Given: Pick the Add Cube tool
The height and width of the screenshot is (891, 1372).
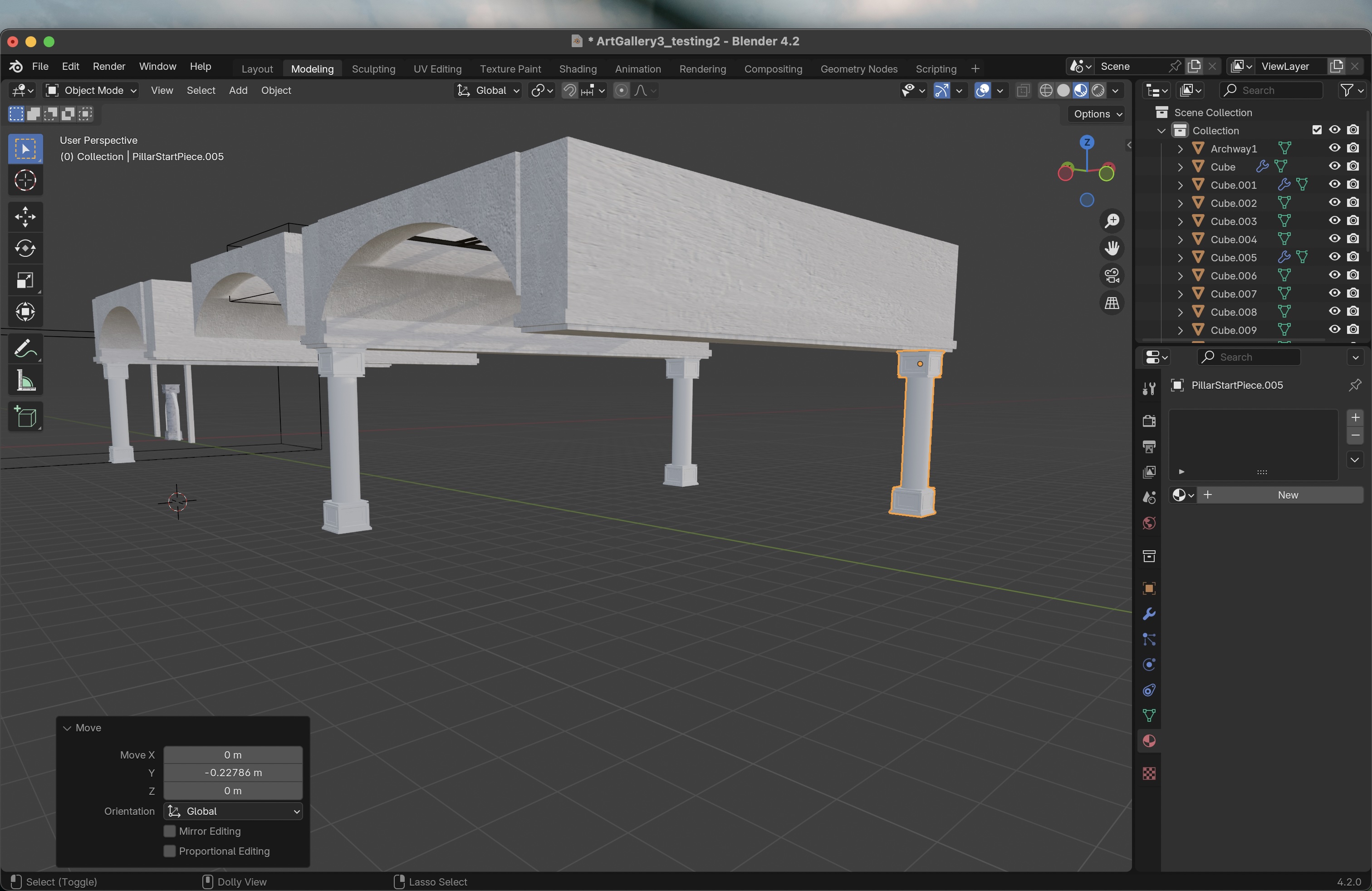Looking at the screenshot, I should [25, 416].
